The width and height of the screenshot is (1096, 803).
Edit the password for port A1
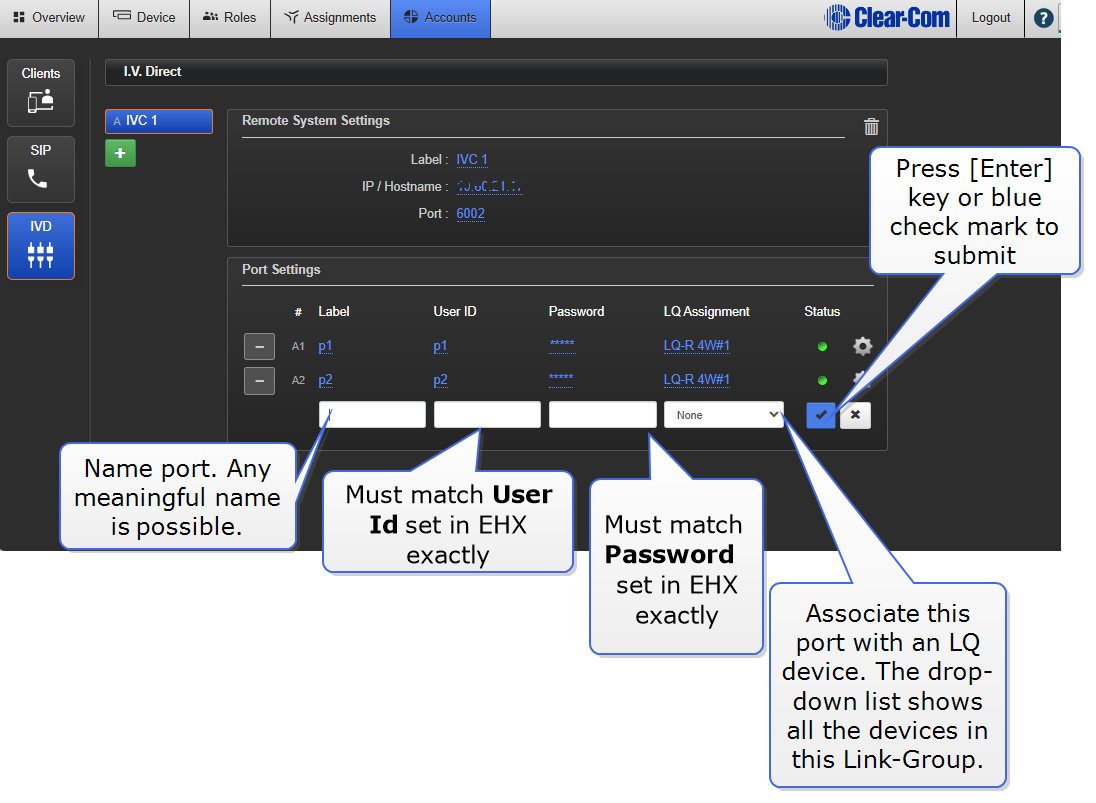(562, 344)
